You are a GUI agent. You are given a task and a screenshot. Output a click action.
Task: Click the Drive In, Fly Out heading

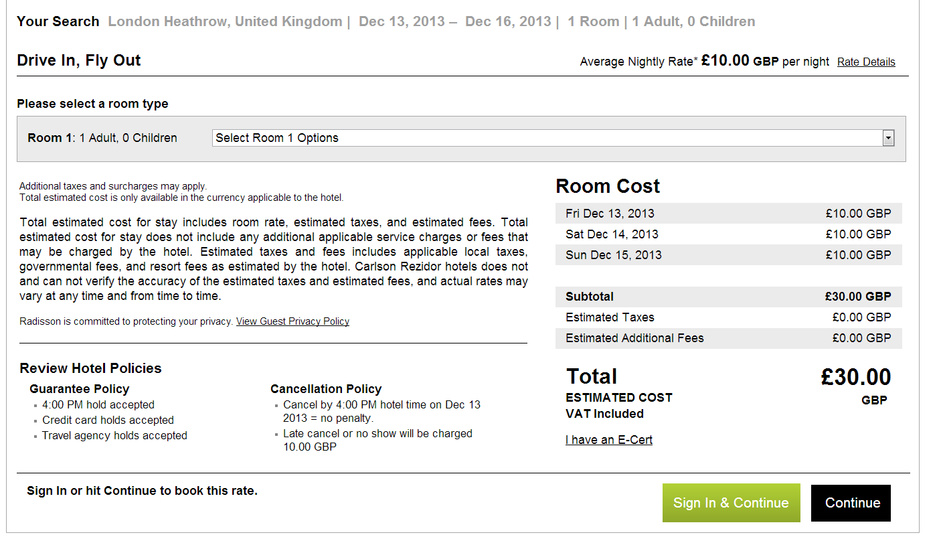pyautogui.click(x=78, y=60)
